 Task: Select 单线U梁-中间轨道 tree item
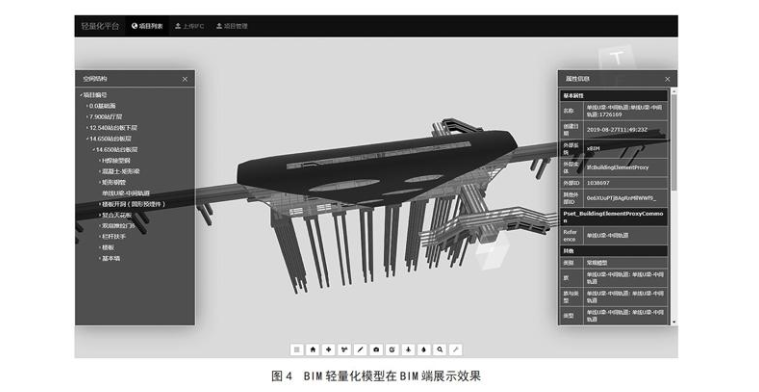click(126, 193)
